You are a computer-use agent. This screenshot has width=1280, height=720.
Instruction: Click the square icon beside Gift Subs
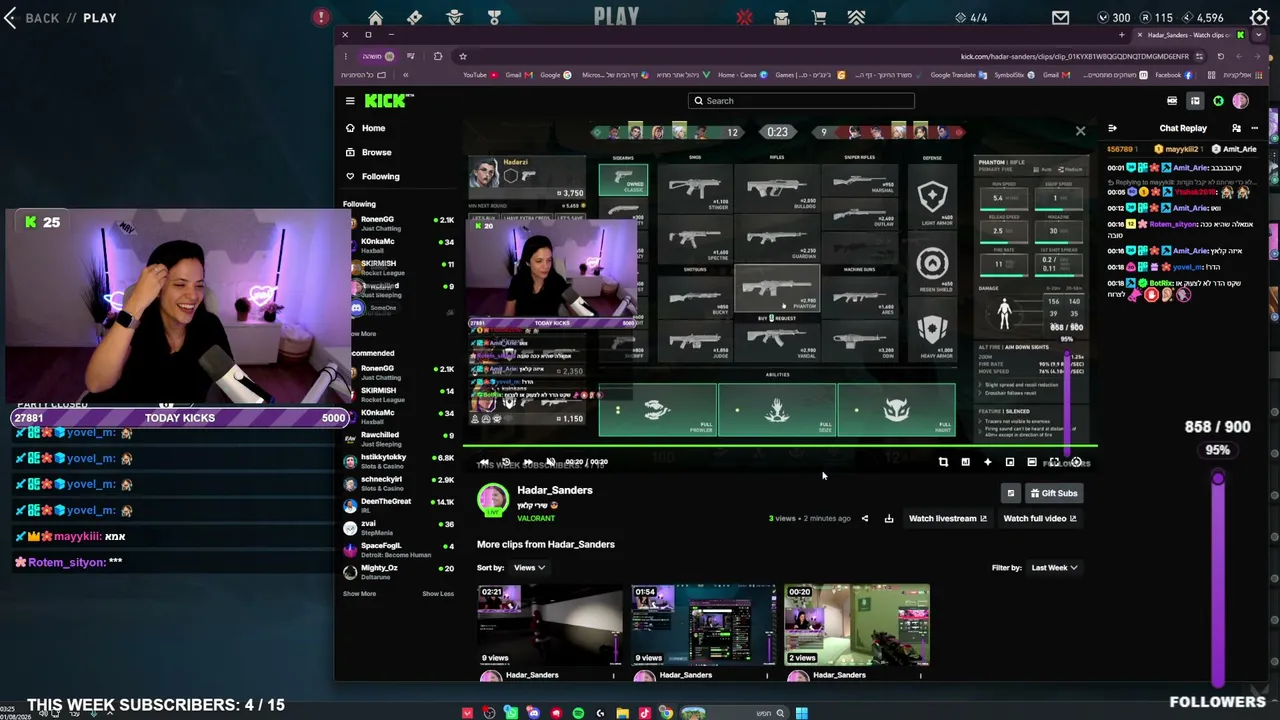pyautogui.click(x=1010, y=493)
